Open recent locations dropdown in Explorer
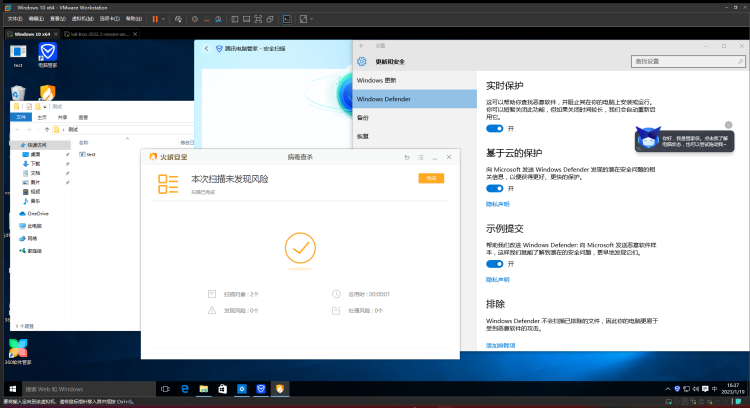 (x=38, y=130)
